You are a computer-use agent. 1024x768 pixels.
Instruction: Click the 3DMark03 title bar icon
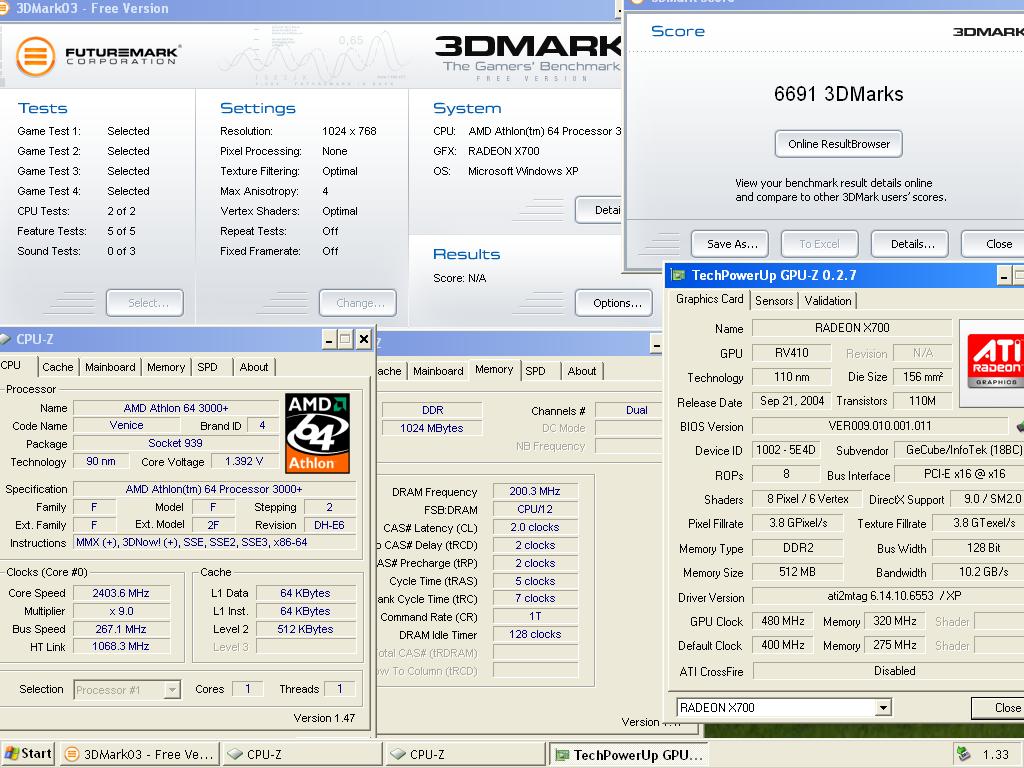tap(4, 8)
